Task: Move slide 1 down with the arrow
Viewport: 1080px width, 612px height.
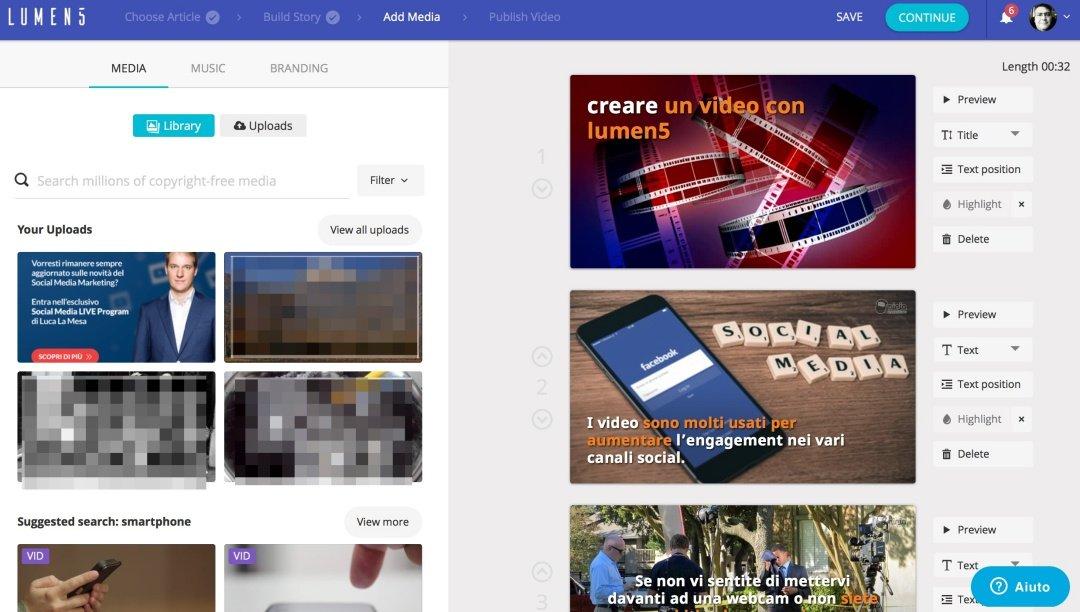Action: (x=542, y=188)
